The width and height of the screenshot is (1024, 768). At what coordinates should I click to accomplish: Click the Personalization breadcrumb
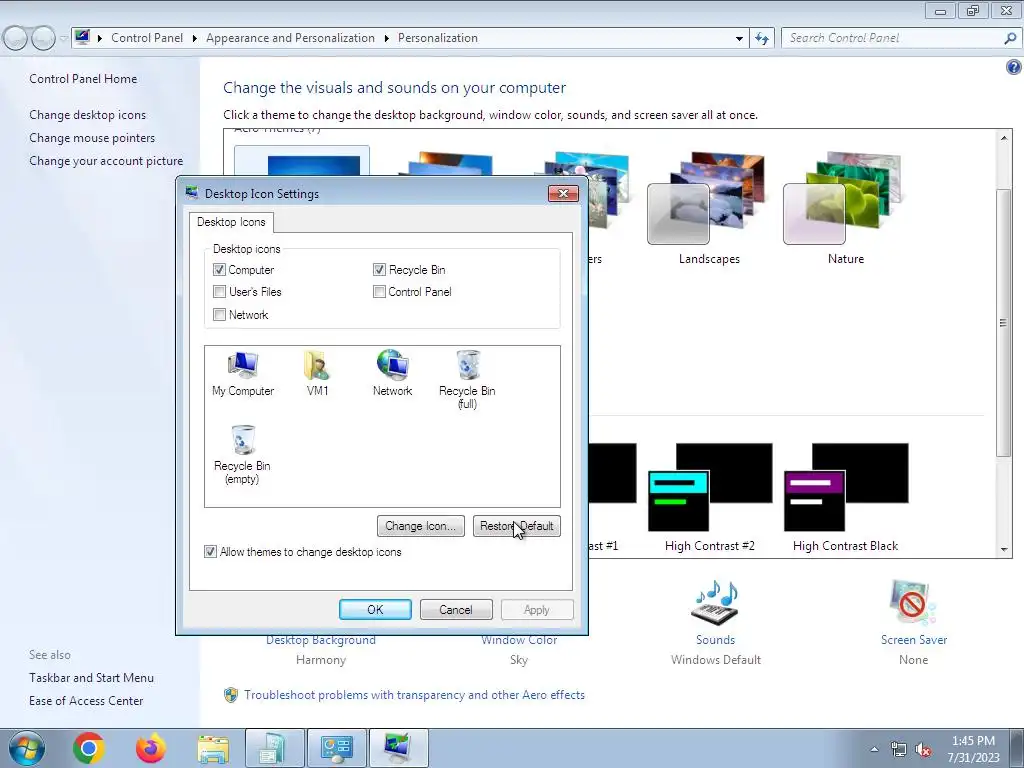pos(438,38)
